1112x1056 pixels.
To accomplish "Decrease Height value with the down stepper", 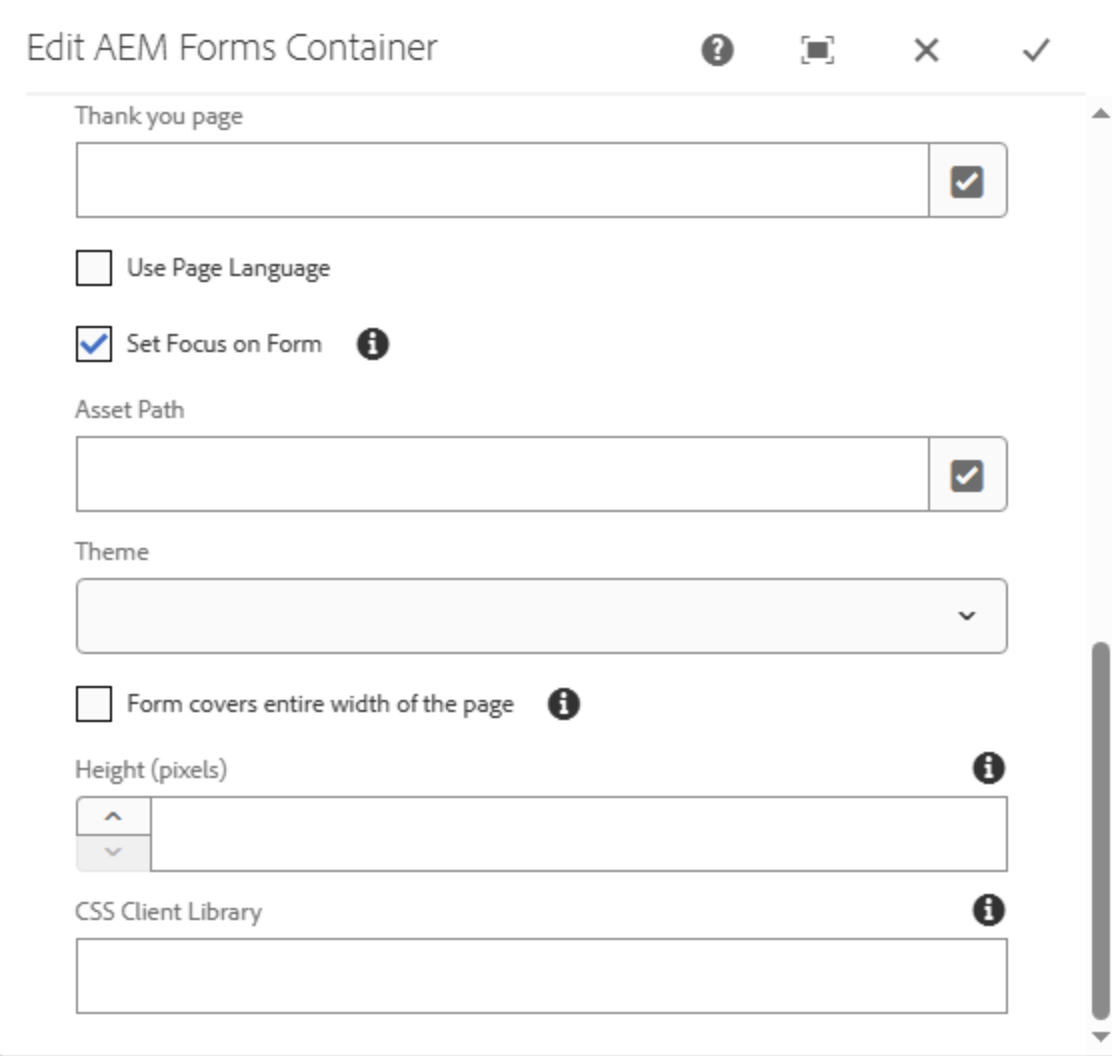I will (x=113, y=852).
